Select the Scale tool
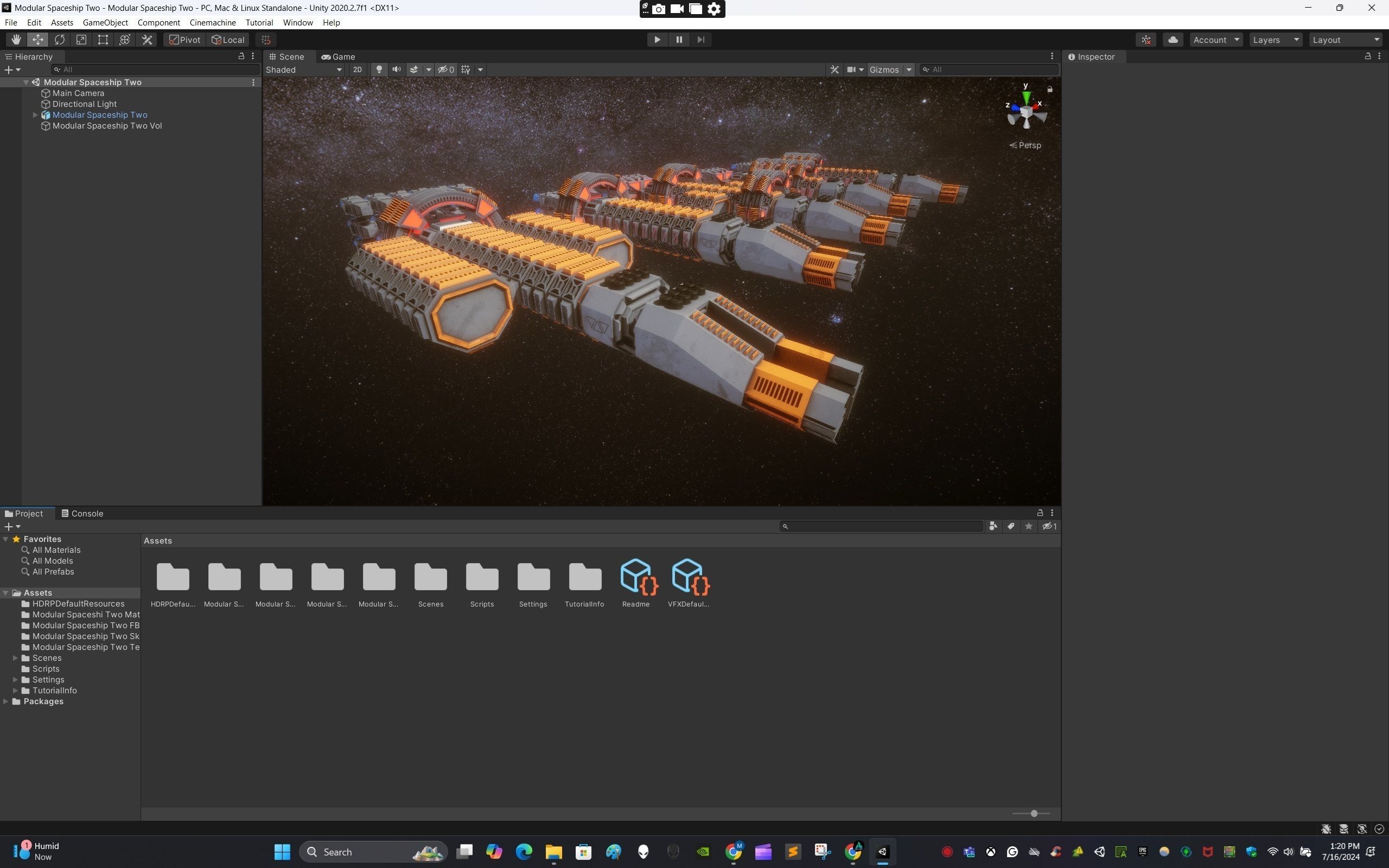This screenshot has width=1389, height=868. click(81, 40)
